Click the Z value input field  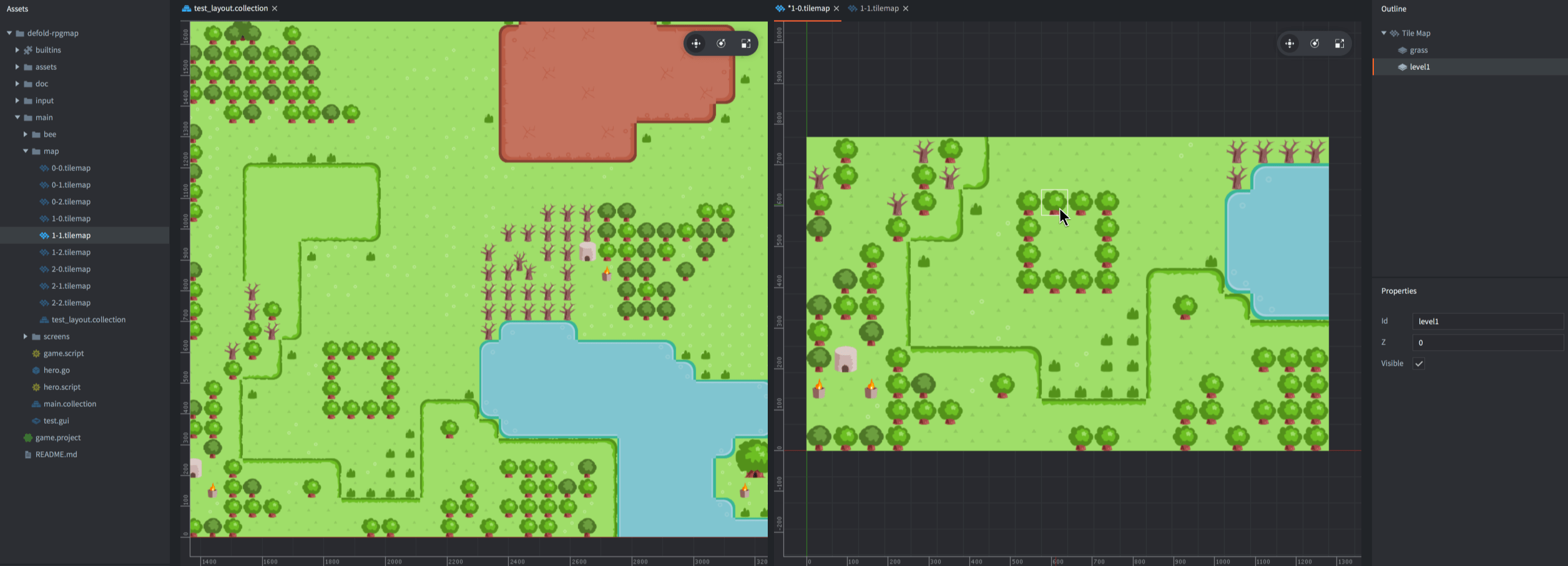click(1487, 343)
